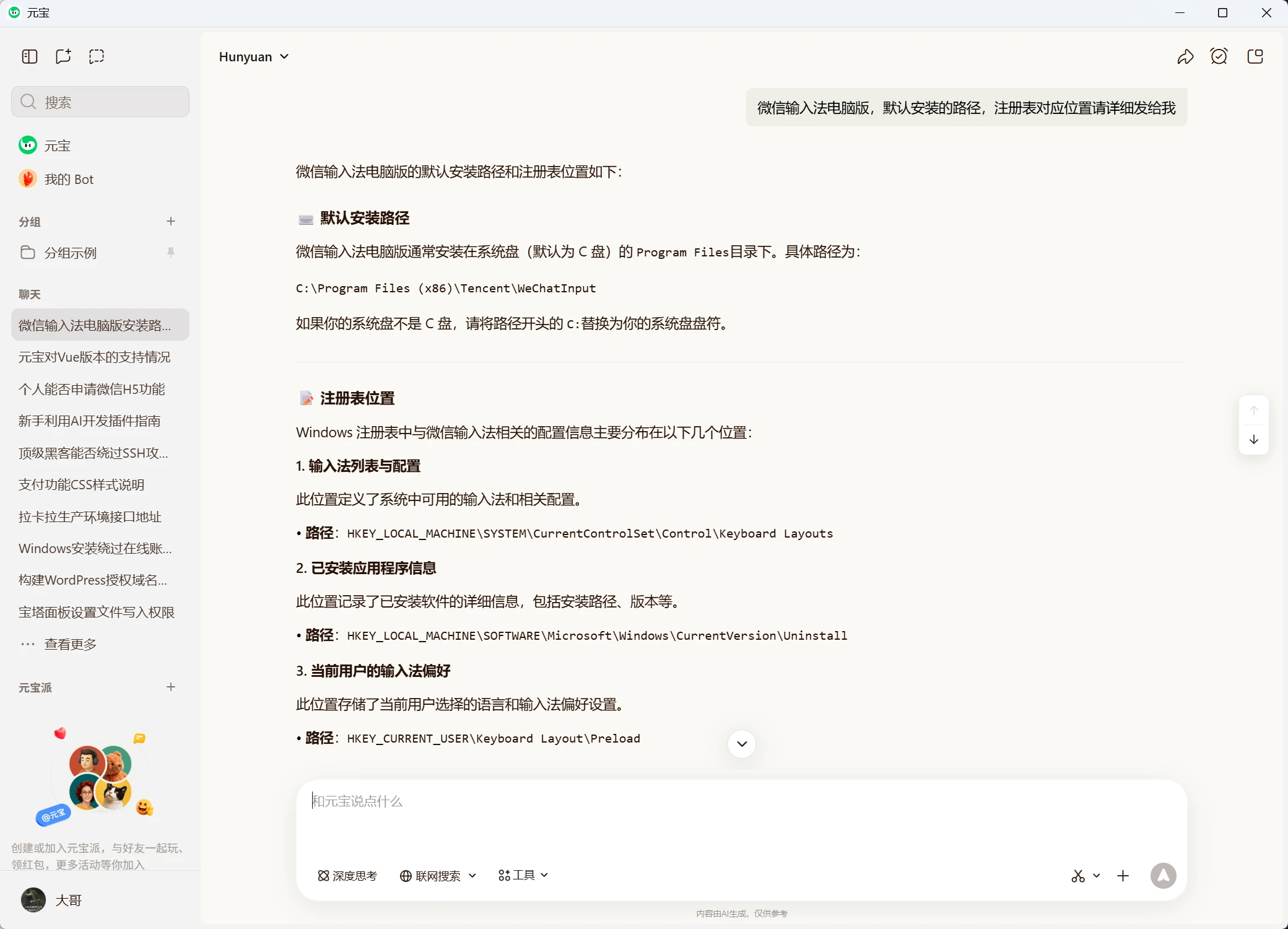The width and height of the screenshot is (1288, 929).
Task: Enable 深度思考 deep thinking mode
Action: pos(347,876)
